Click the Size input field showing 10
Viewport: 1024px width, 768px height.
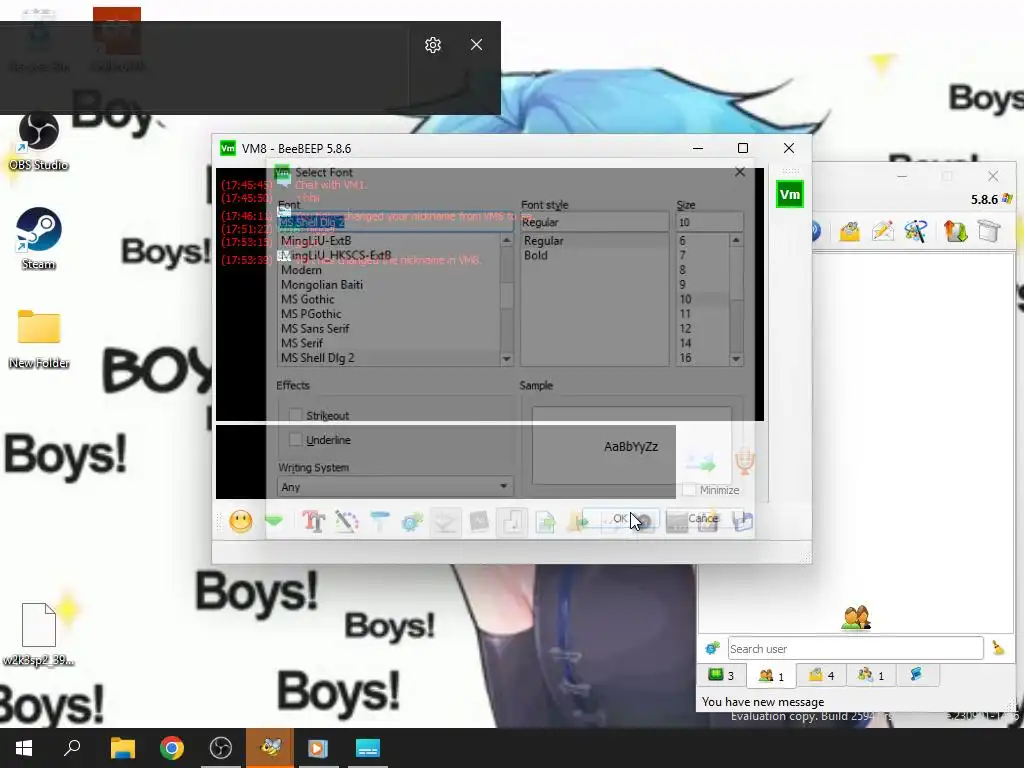[x=709, y=222]
